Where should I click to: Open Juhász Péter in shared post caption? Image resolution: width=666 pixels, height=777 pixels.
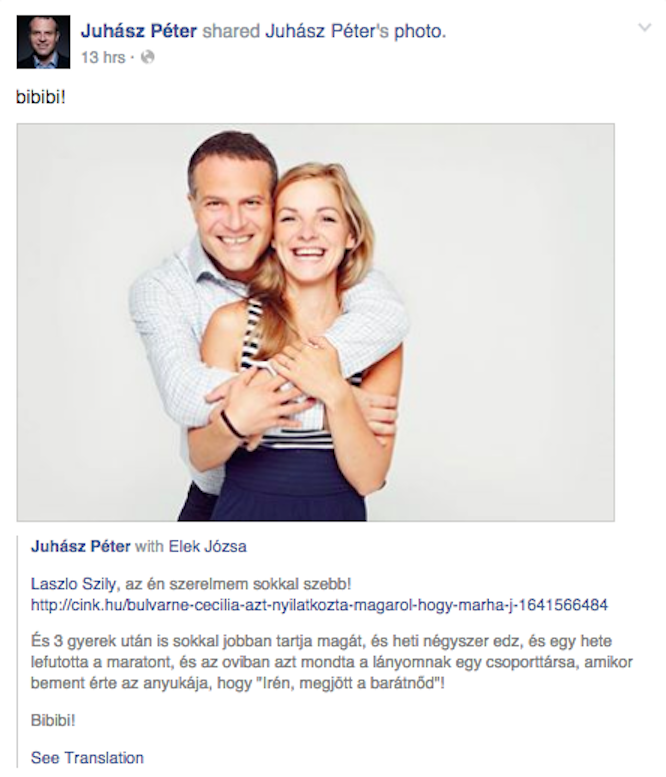click(81, 547)
